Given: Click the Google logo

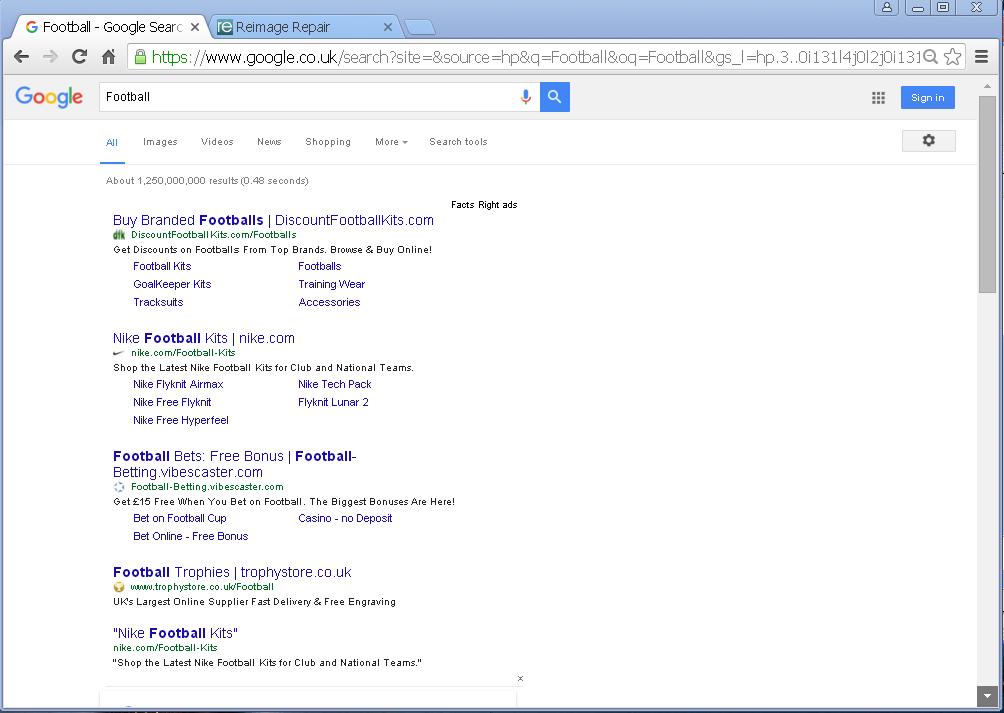Looking at the screenshot, I should [49, 97].
